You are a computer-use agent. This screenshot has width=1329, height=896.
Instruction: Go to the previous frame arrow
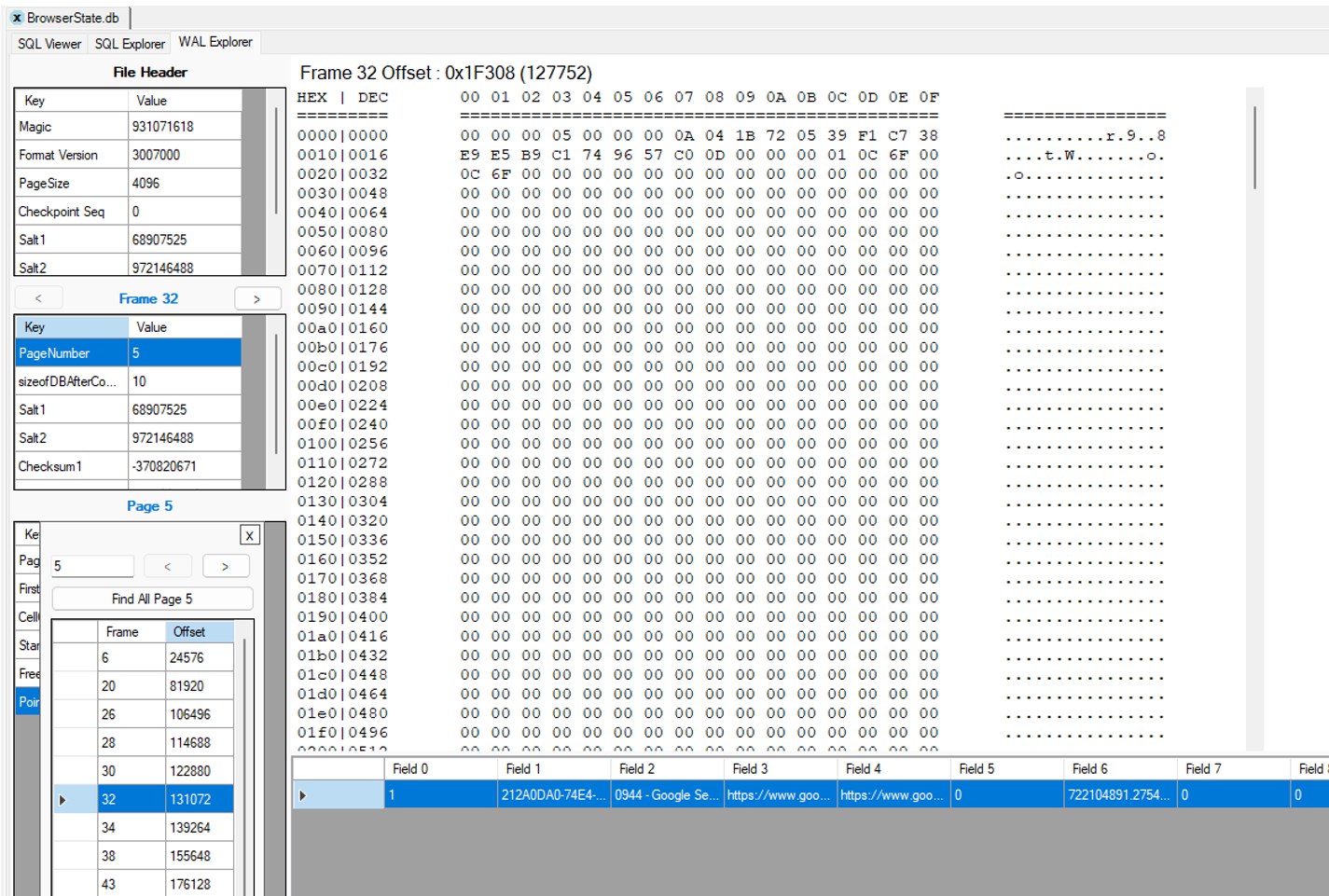(x=38, y=298)
